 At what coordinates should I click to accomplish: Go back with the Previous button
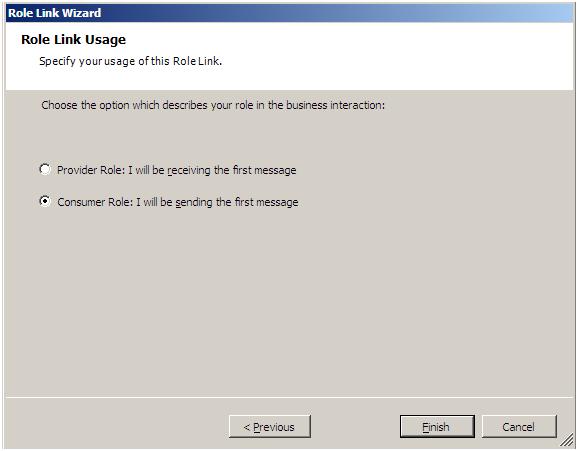point(269,427)
